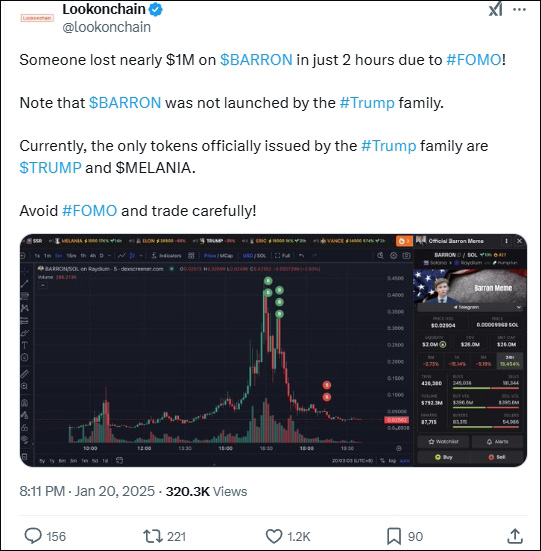Image resolution: width=541 pixels, height=551 pixels.
Task: Click the Barron Meme banner in image
Action: pyautogui.click(x=470, y=286)
